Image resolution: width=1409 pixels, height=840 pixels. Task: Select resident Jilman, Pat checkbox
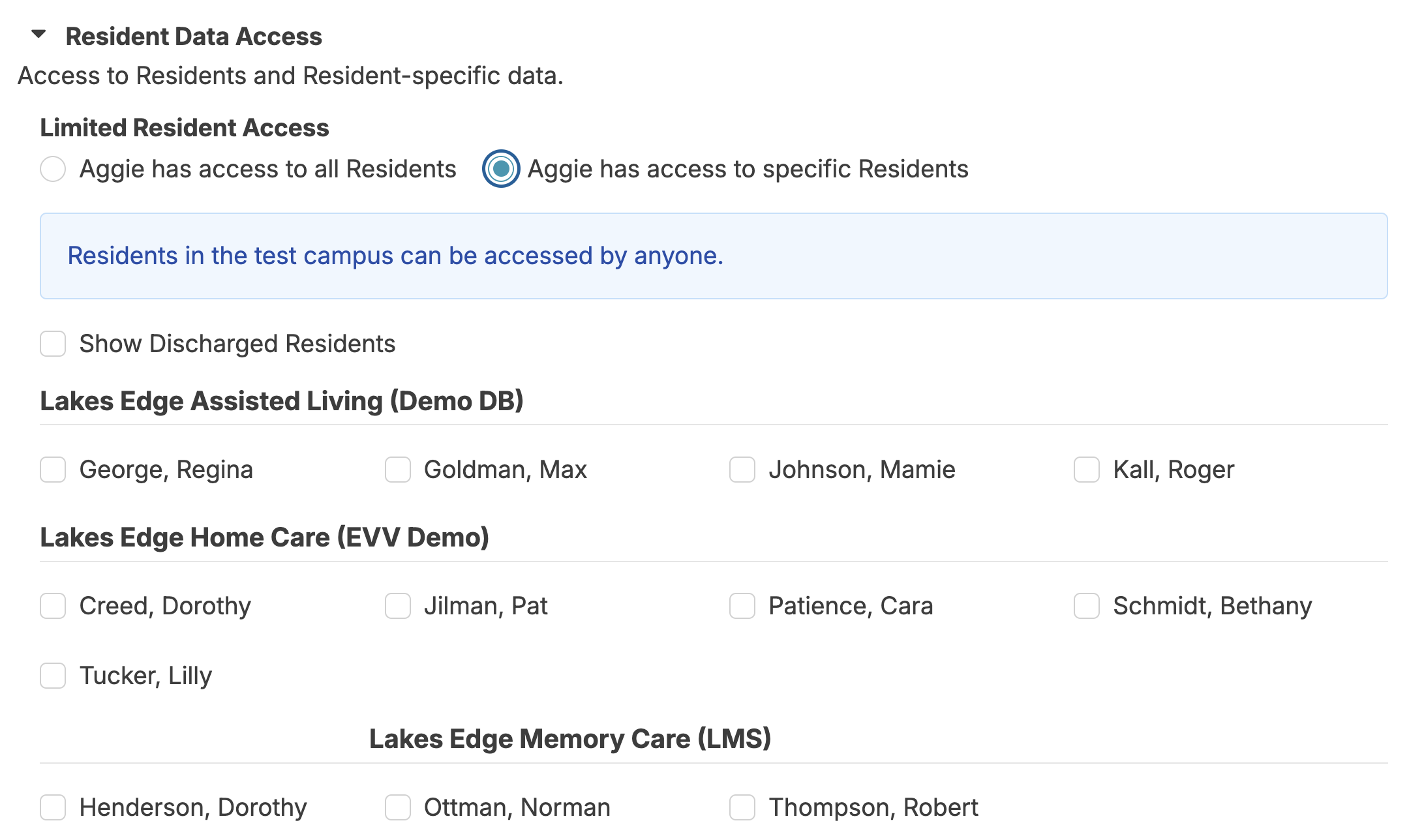[397, 606]
